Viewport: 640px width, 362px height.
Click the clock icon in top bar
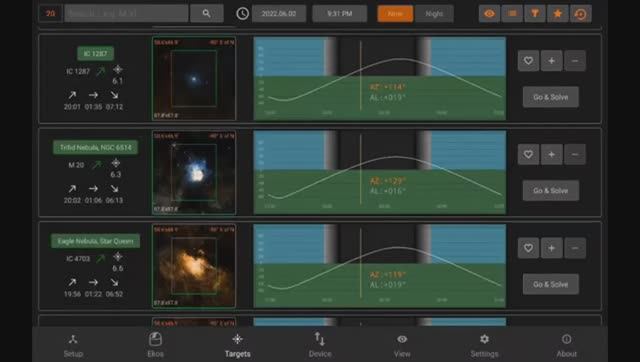pyautogui.click(x=242, y=13)
